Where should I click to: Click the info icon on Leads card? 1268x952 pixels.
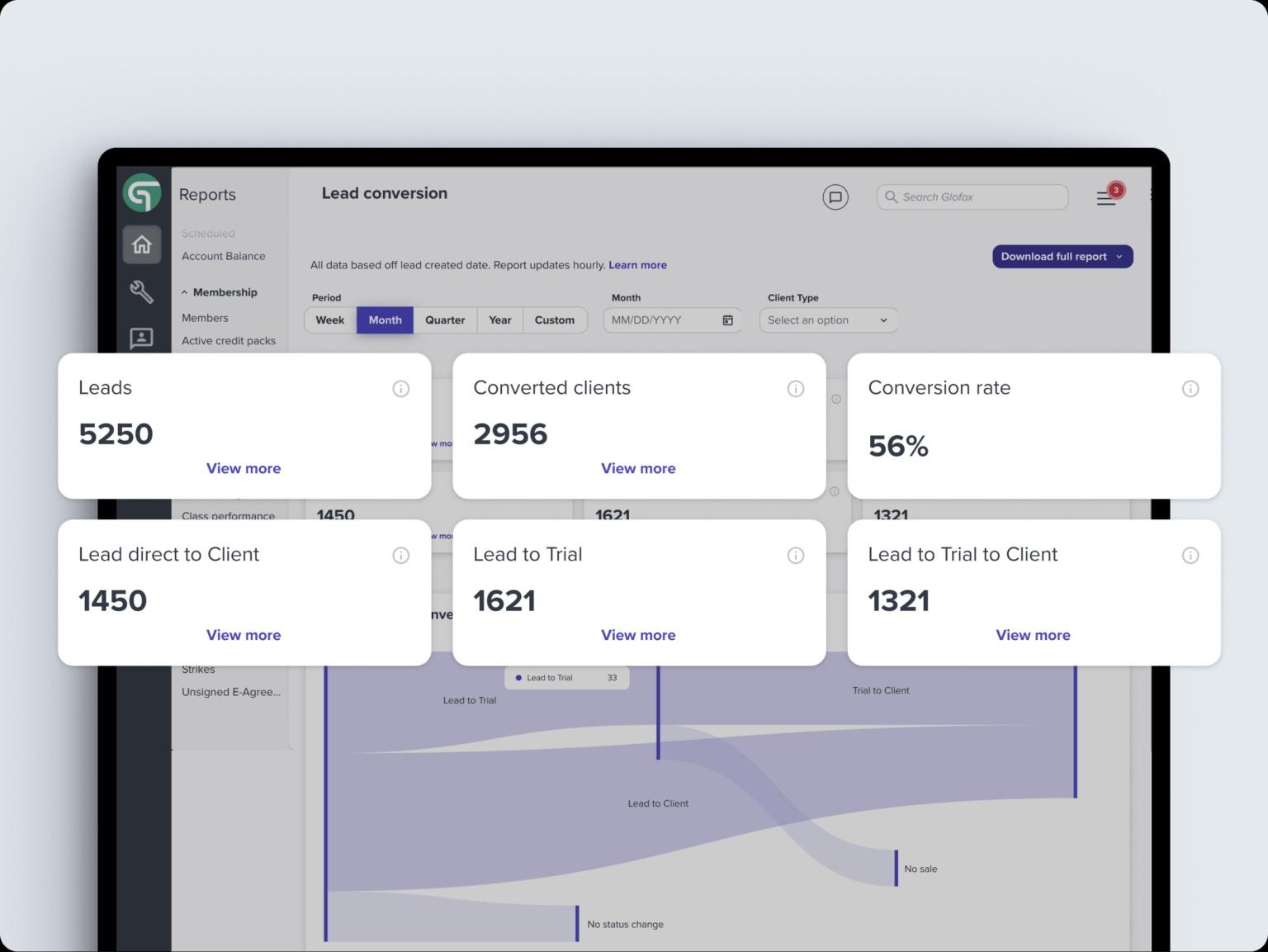pos(401,388)
